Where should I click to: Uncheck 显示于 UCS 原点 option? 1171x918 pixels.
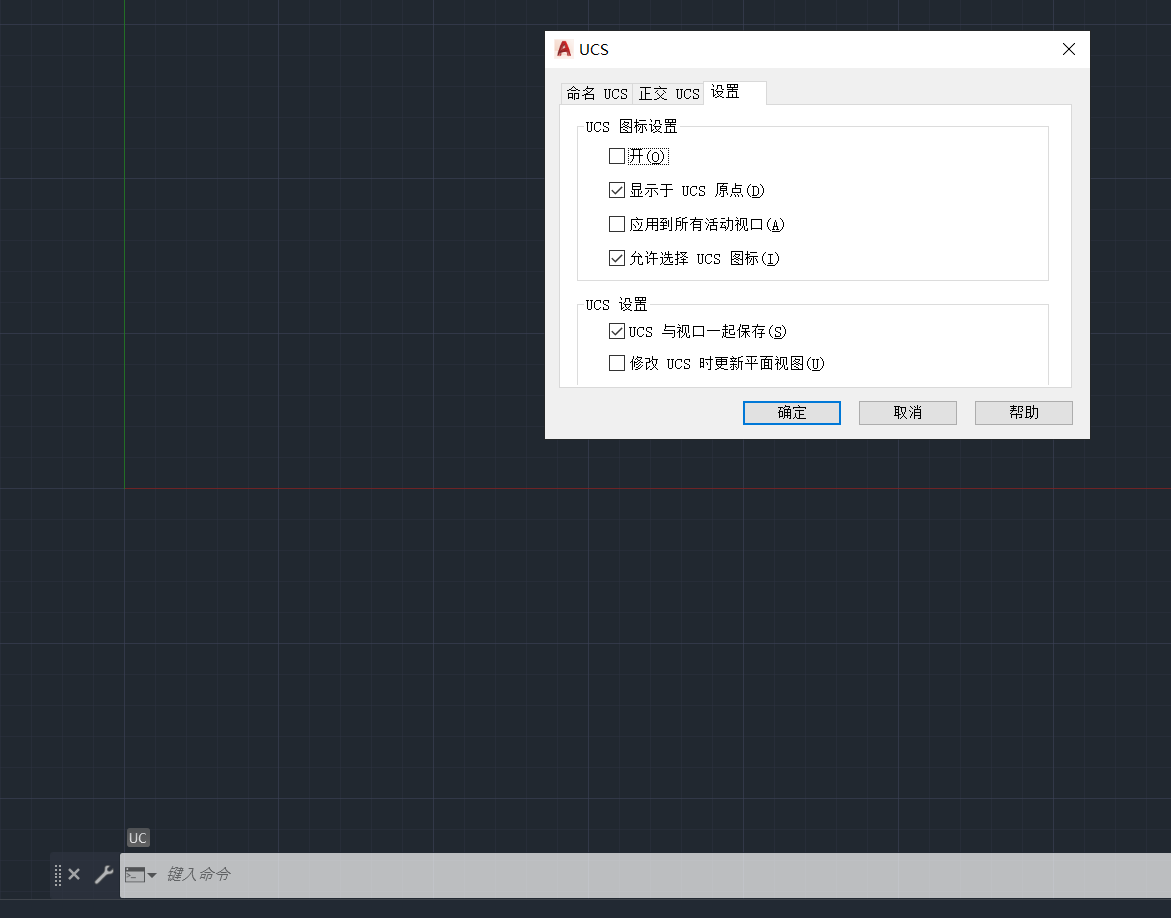[x=617, y=190]
